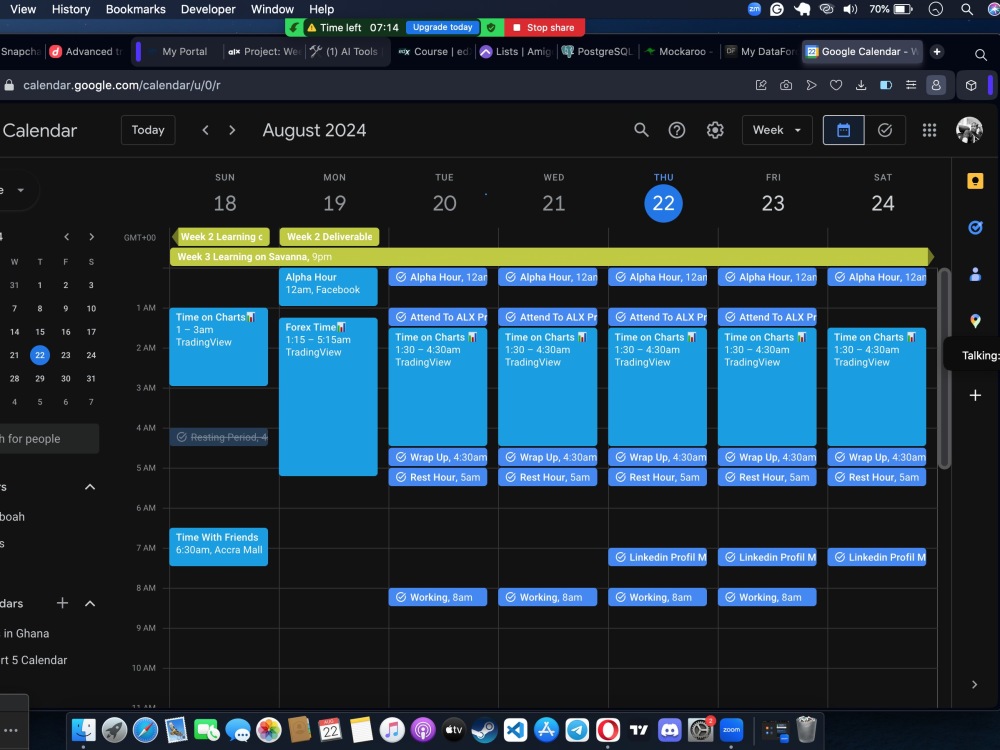Open the Week 2 Deliverable all-day event

coord(329,237)
